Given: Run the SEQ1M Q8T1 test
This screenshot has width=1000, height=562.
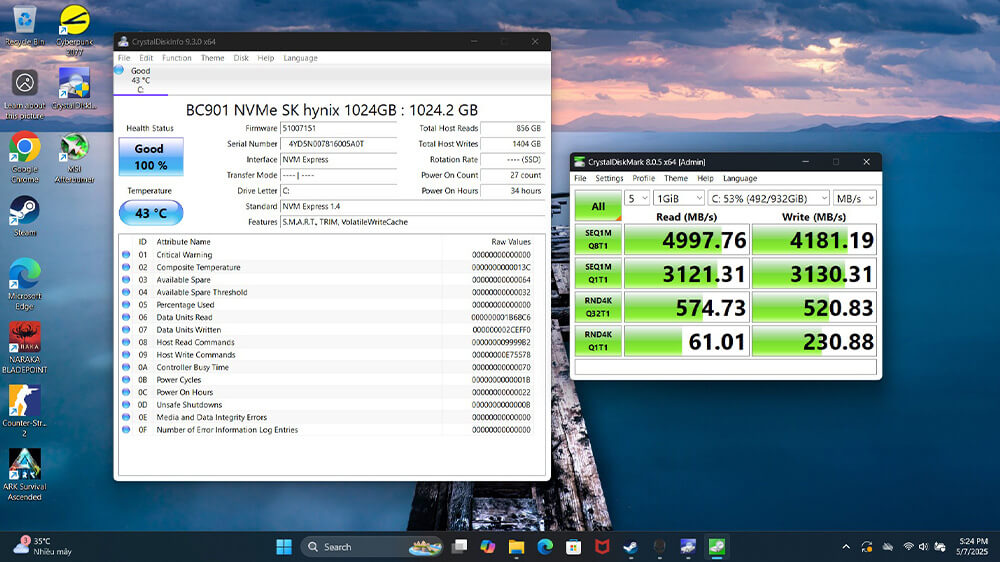Looking at the screenshot, I should (x=598, y=240).
